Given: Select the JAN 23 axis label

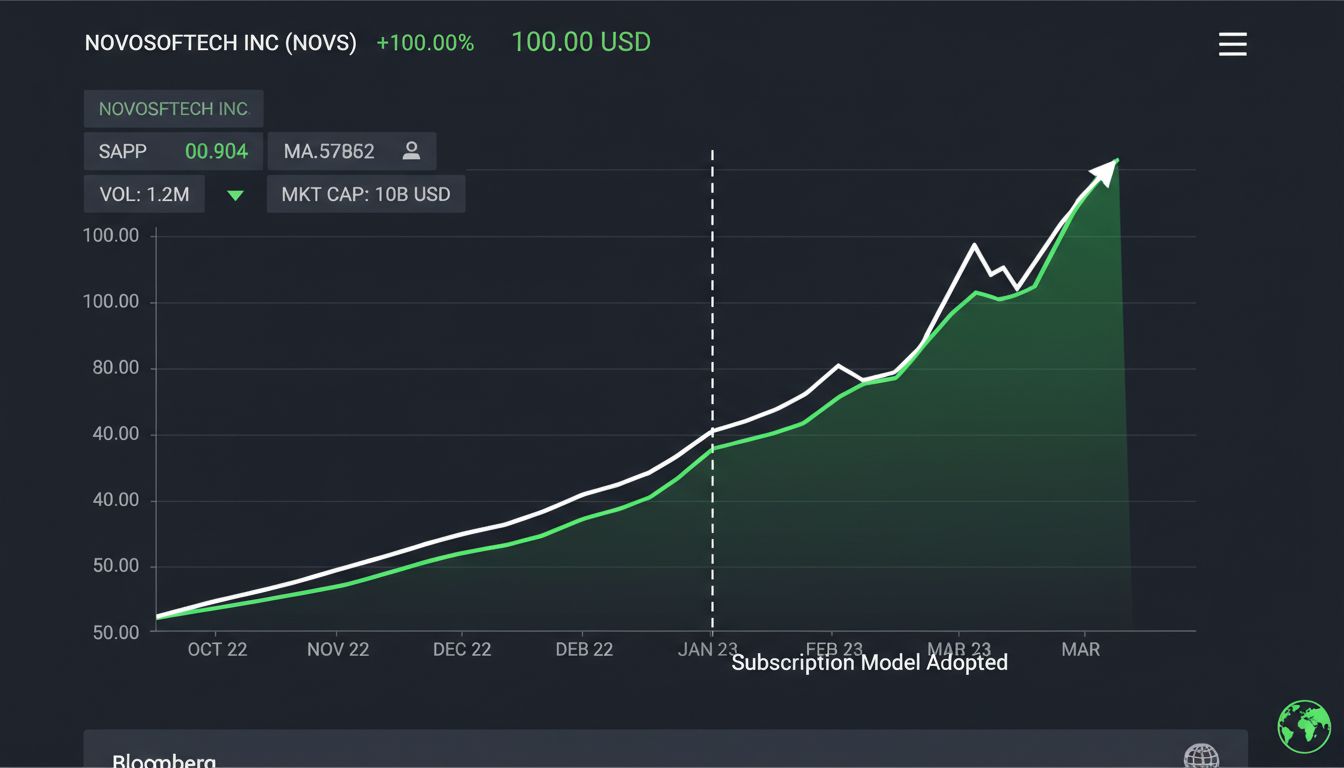Looking at the screenshot, I should pyautogui.click(x=707, y=649).
